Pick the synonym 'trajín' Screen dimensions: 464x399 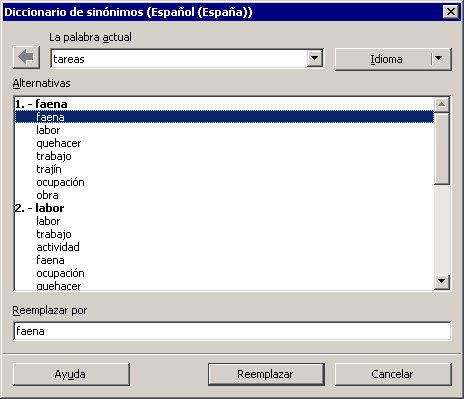49,169
